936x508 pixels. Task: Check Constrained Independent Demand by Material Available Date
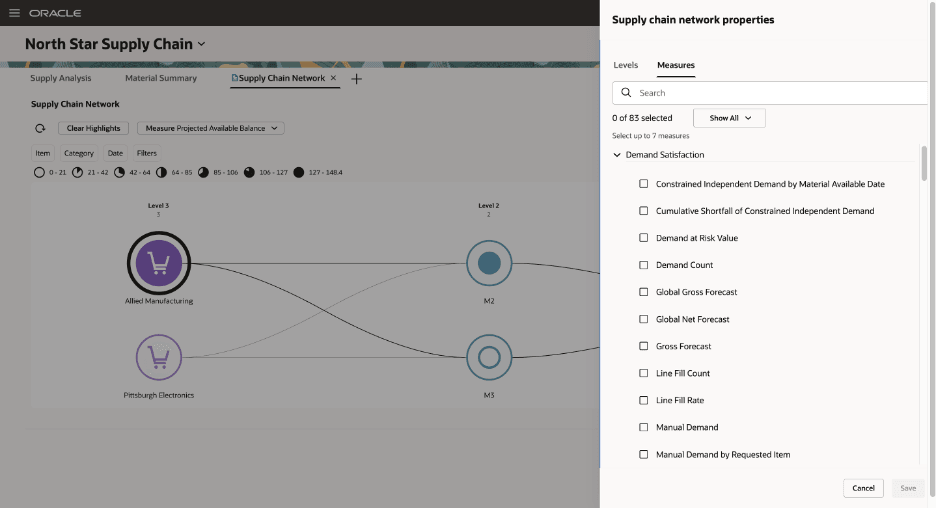[x=644, y=184]
